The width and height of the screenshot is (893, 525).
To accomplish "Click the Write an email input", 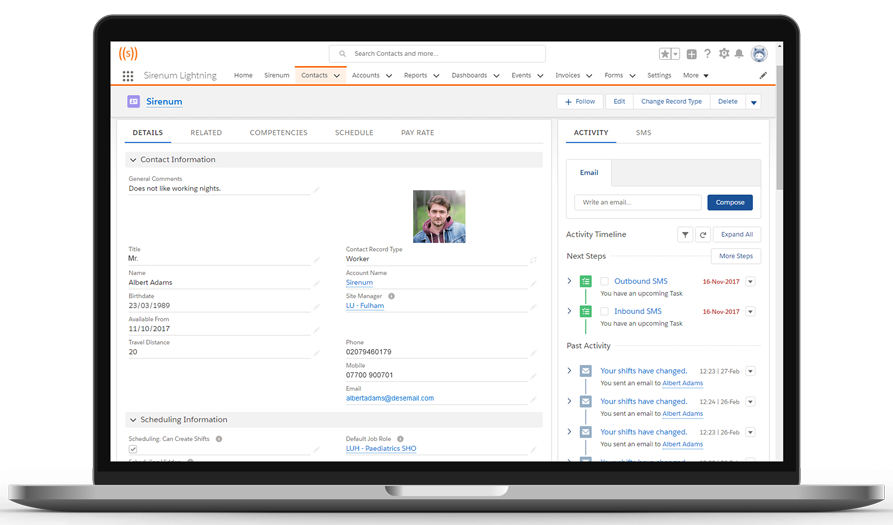I will [638, 203].
